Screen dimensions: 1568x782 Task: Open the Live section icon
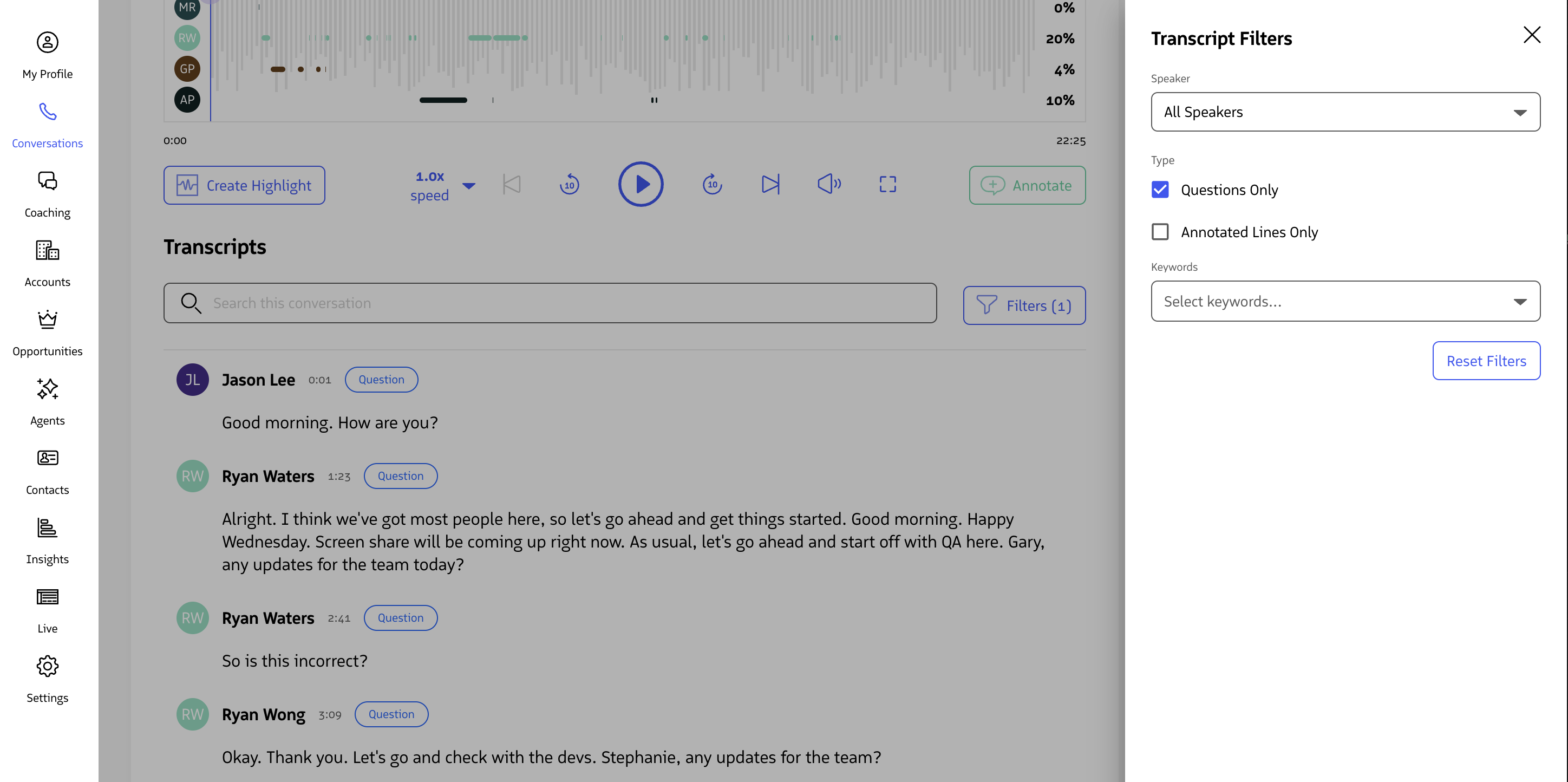coord(48,596)
